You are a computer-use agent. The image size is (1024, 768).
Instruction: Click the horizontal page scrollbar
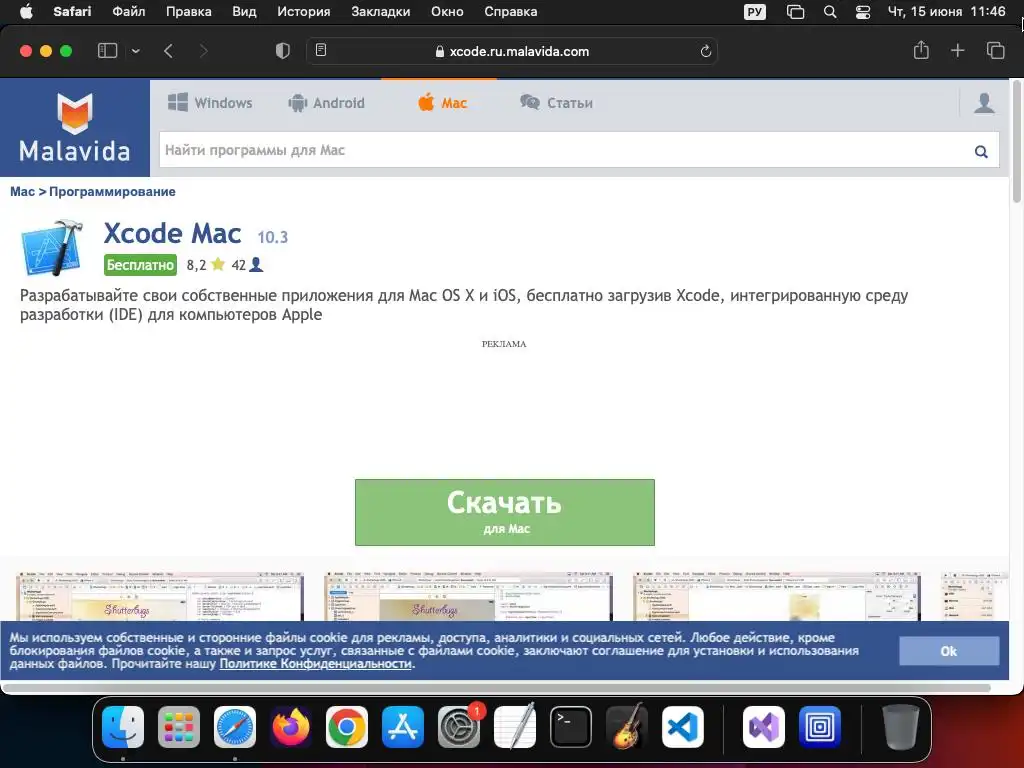[x=498, y=687]
